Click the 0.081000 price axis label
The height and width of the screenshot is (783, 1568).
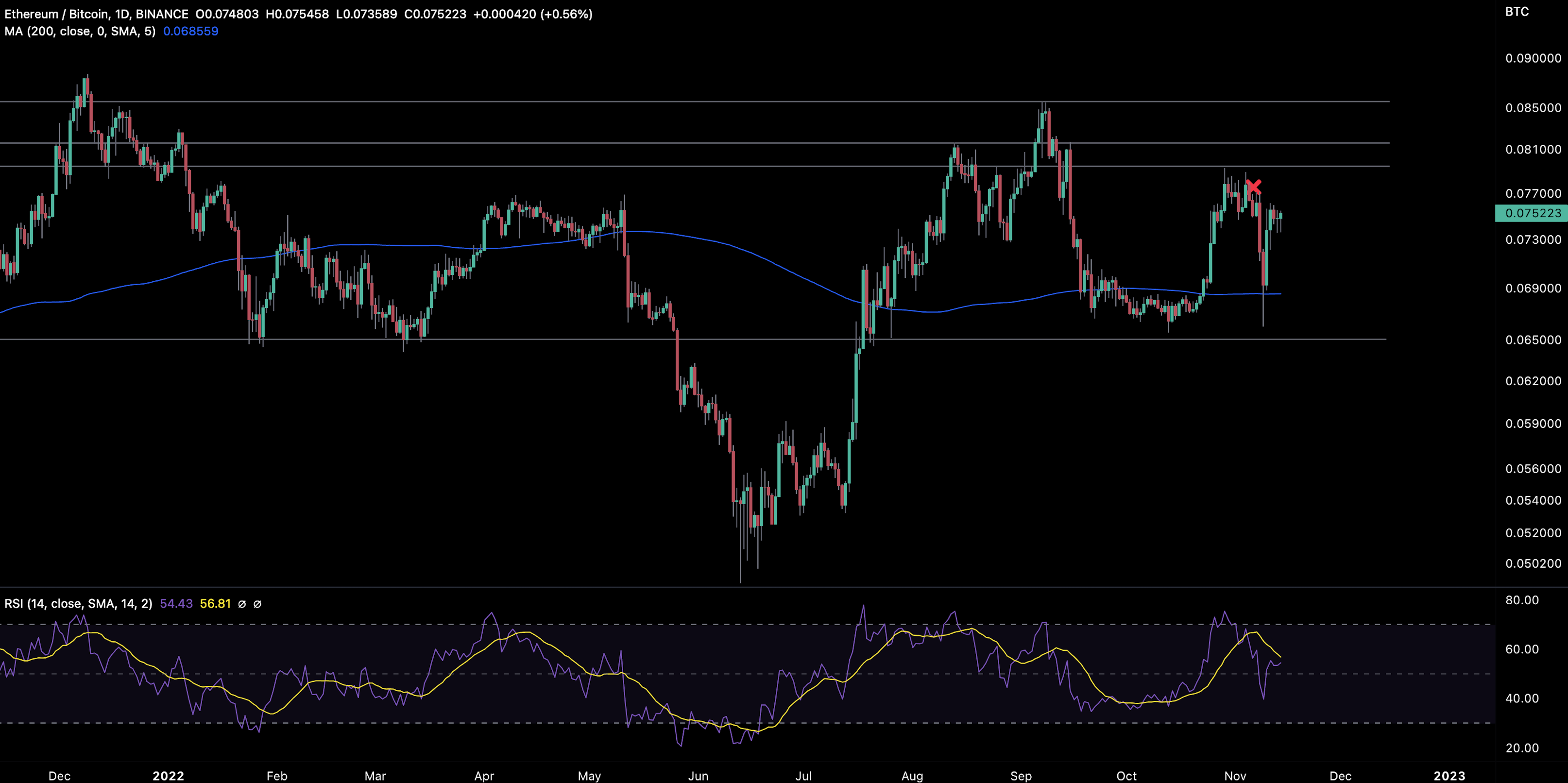1534,149
